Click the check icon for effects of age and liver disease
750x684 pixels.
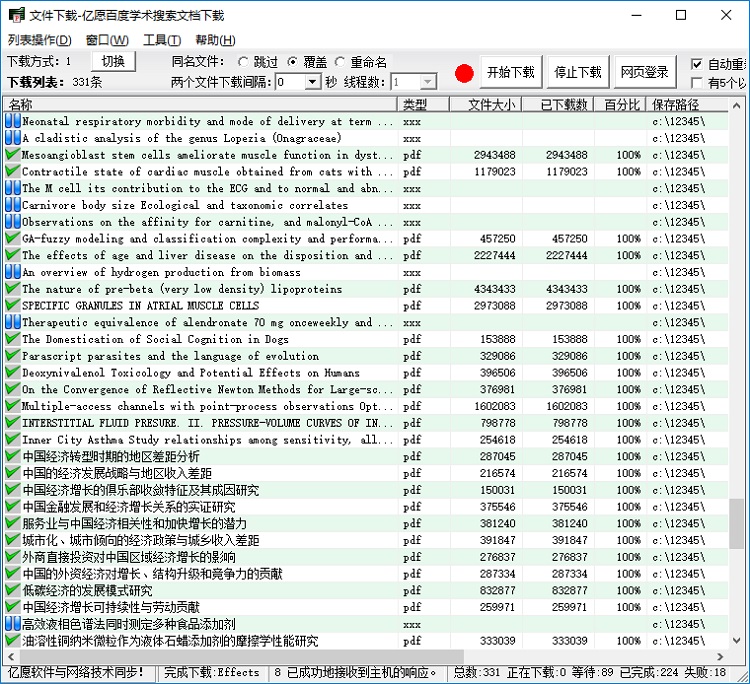pos(12,255)
